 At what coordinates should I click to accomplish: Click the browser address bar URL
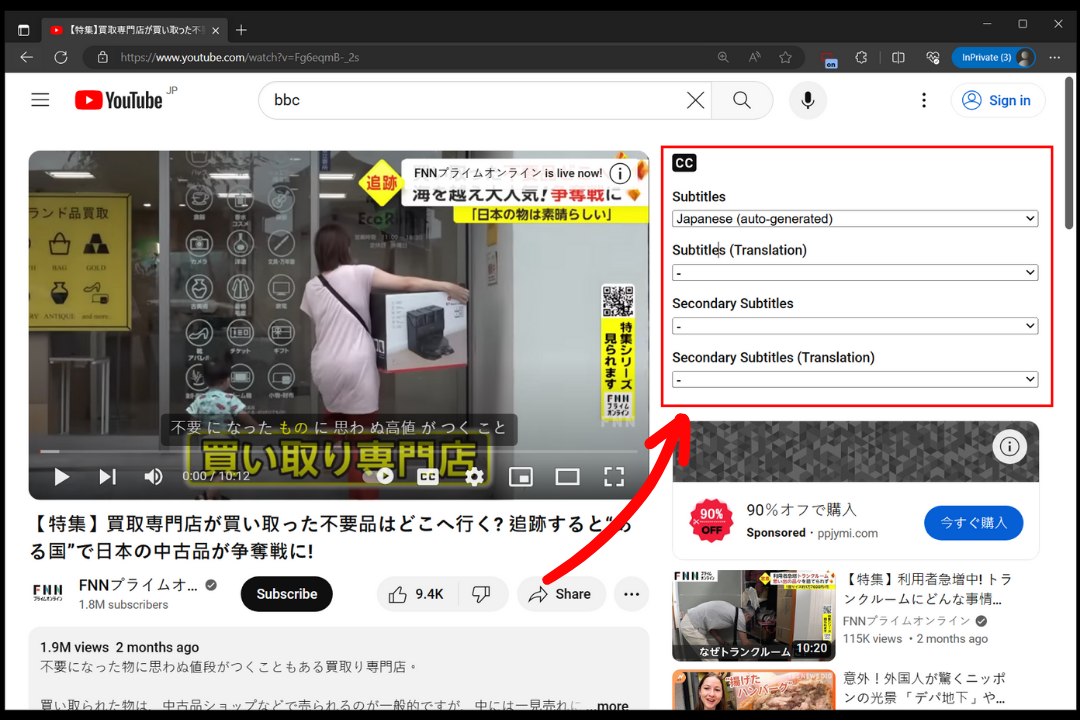pyautogui.click(x=240, y=57)
